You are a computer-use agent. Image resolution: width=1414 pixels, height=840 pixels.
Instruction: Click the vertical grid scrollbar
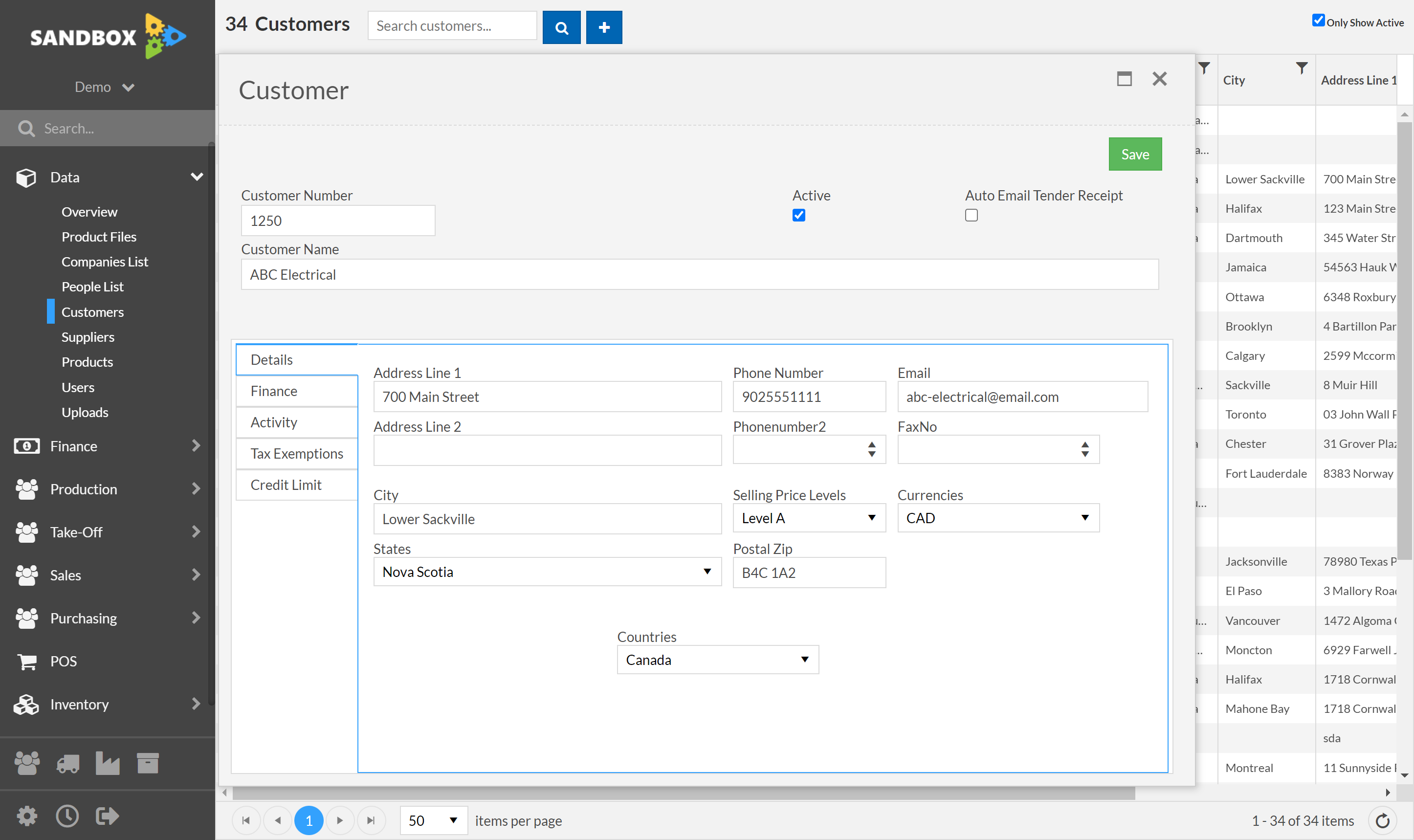tap(1404, 341)
